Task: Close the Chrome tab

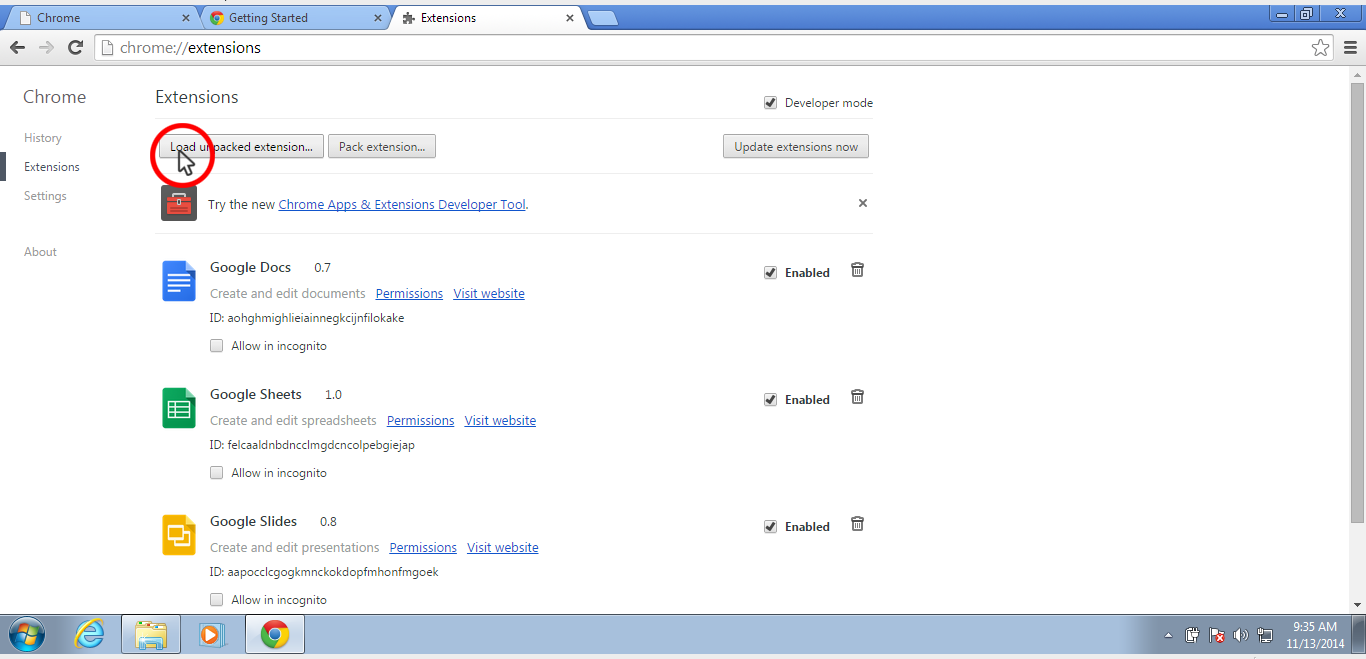Action: pyautogui.click(x=186, y=18)
